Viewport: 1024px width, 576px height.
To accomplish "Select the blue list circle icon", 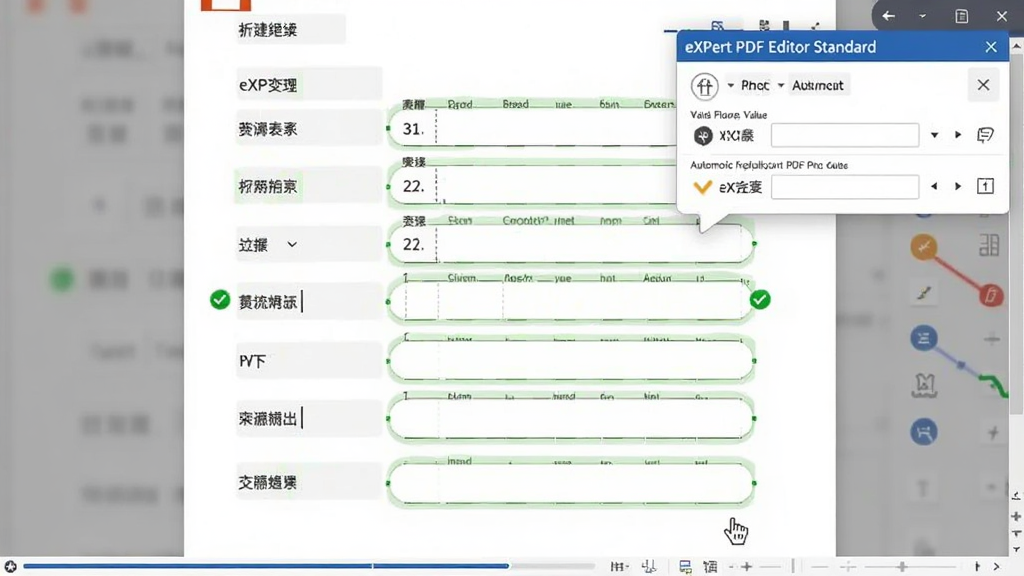I will point(923,338).
